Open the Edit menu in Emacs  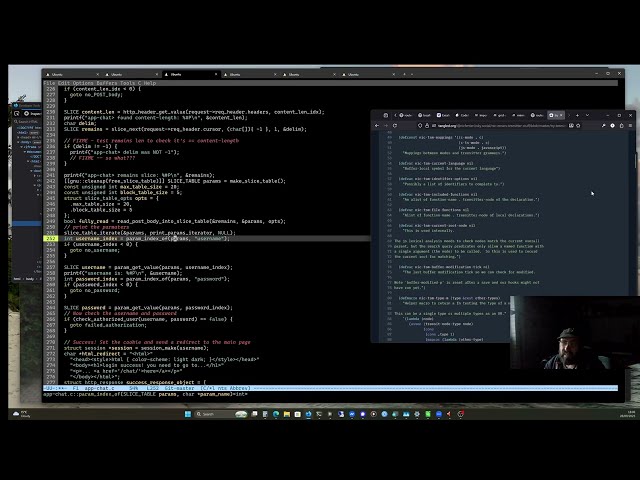click(x=64, y=83)
